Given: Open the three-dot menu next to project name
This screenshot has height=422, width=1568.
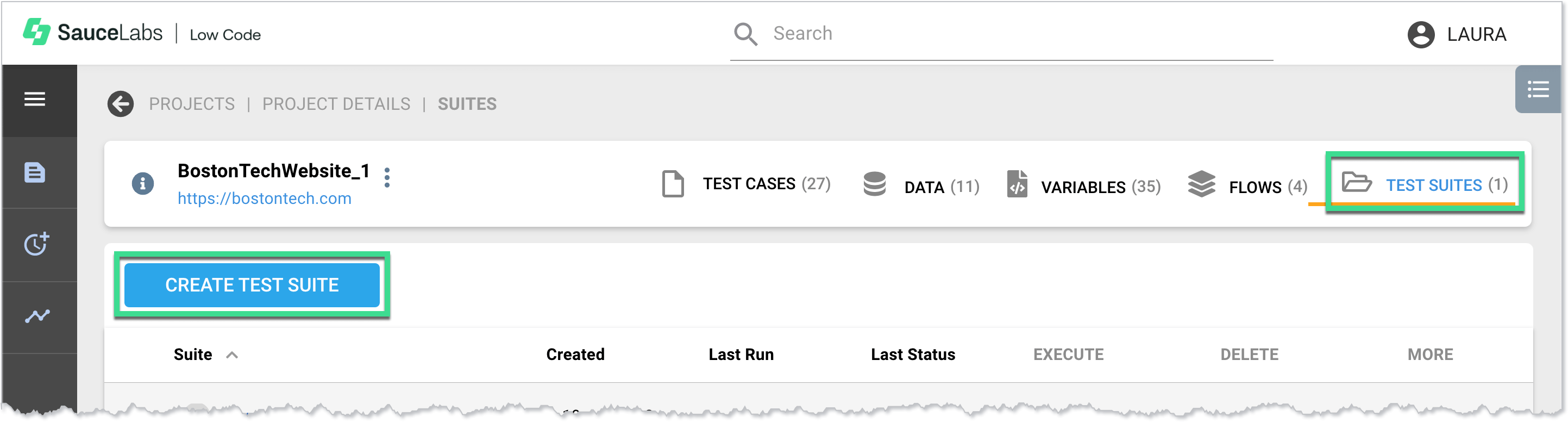Looking at the screenshot, I should [387, 178].
